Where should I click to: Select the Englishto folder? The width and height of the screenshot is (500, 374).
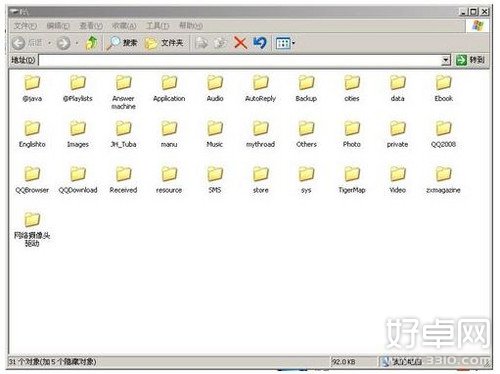(x=32, y=134)
